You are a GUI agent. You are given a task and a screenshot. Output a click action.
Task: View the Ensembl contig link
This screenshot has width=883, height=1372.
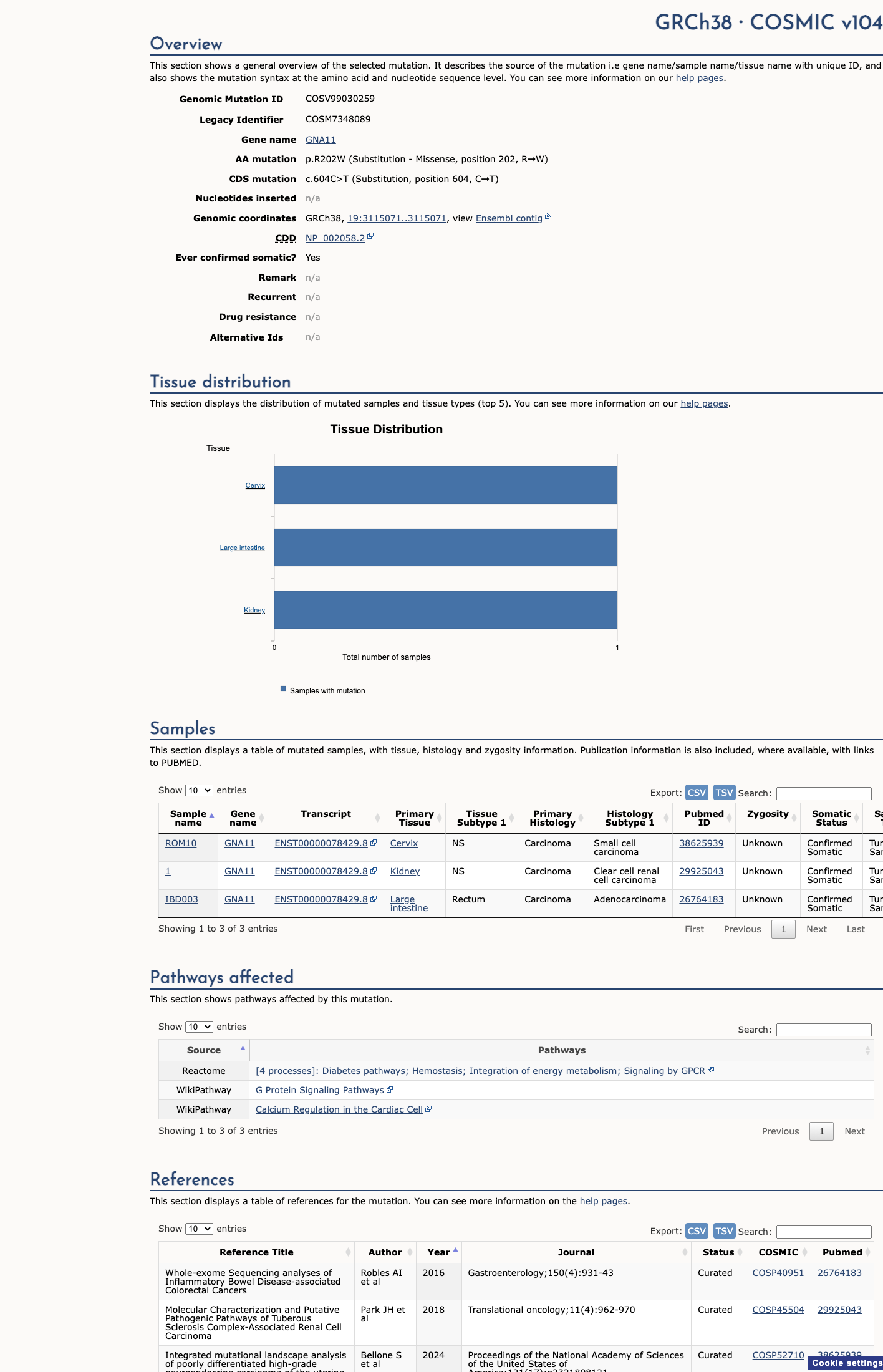(x=509, y=218)
